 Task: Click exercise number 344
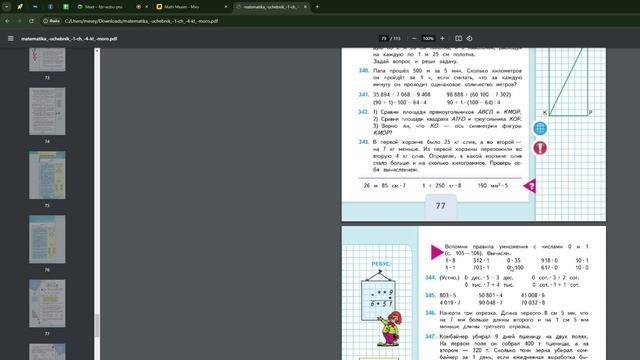pos(430,278)
